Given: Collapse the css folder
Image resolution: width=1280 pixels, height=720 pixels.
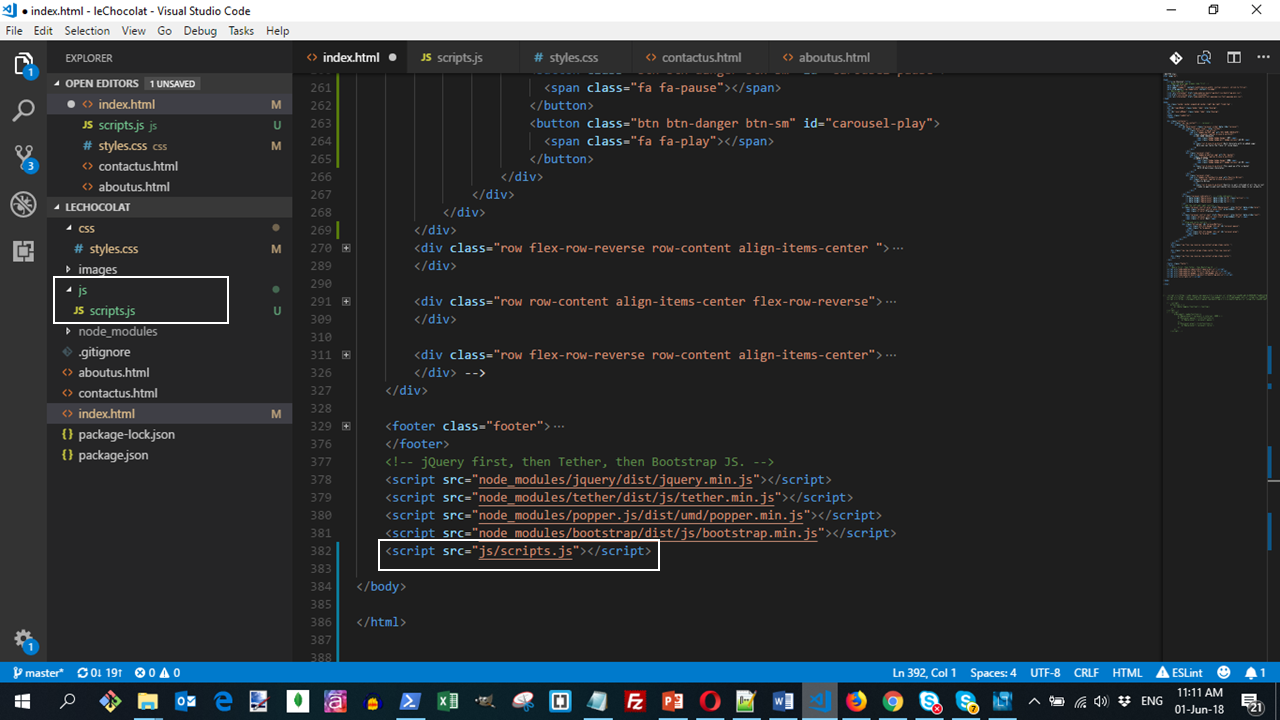Looking at the screenshot, I should pos(86,228).
